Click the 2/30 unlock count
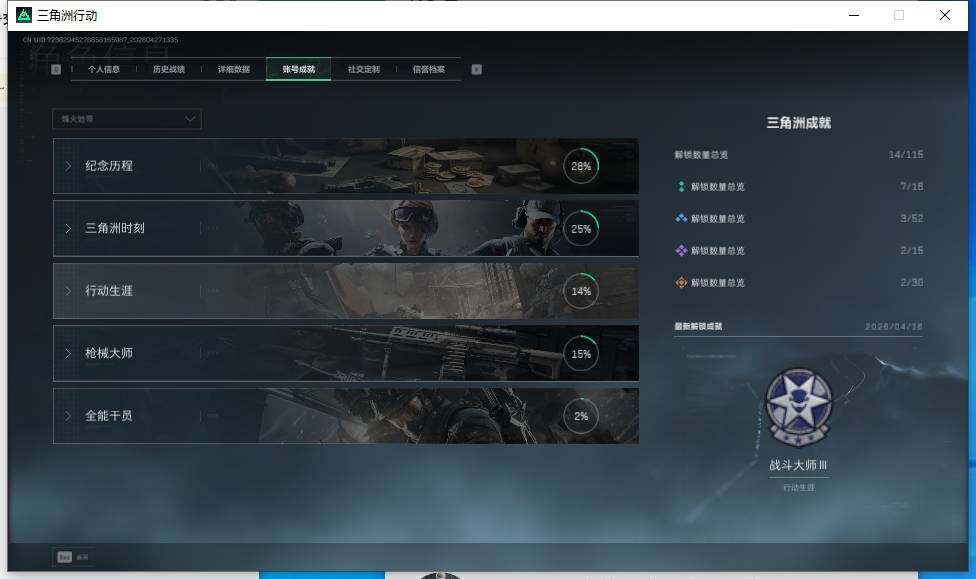The width and height of the screenshot is (976, 579). 911,283
